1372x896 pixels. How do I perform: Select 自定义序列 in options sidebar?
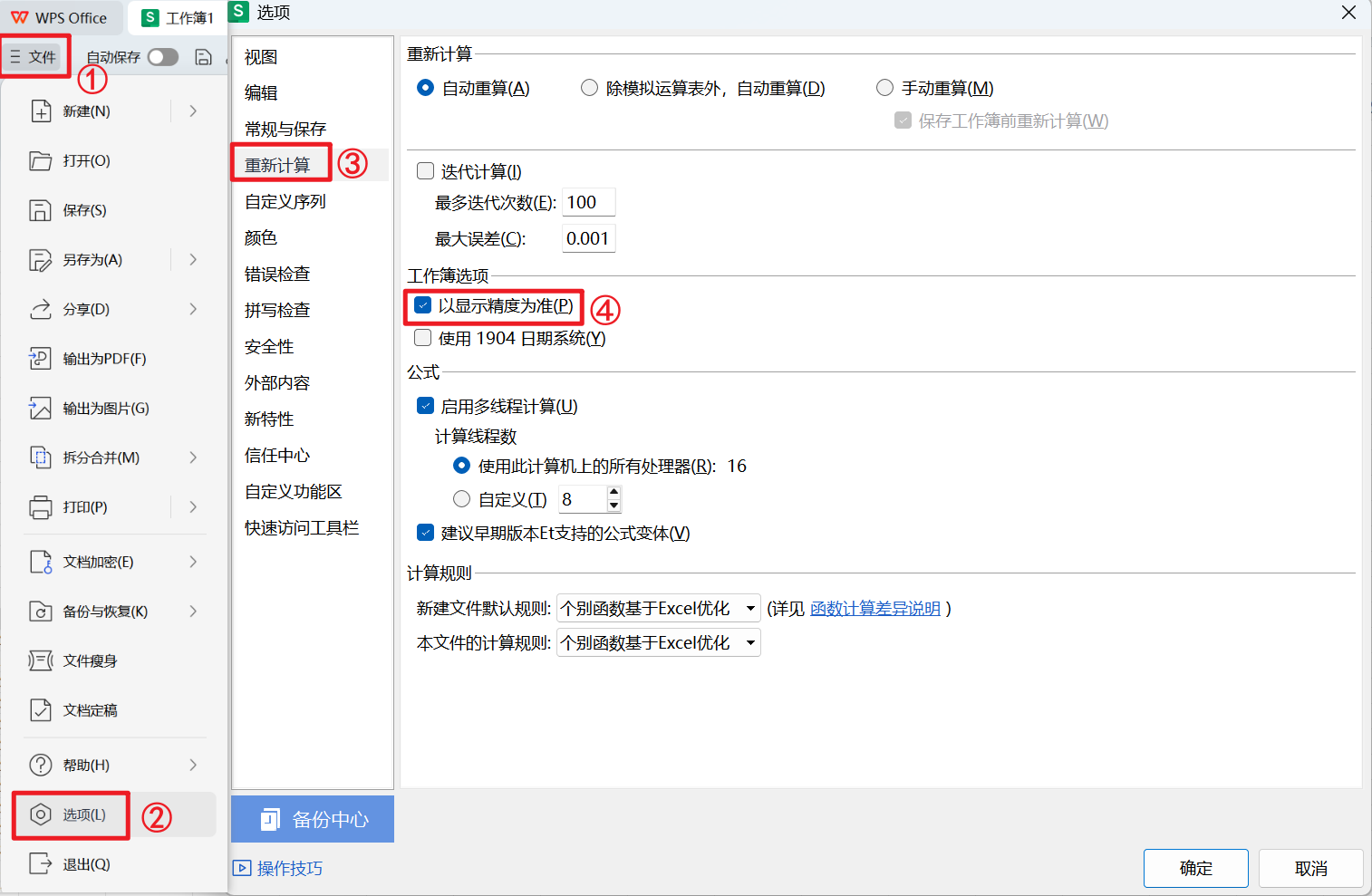285,201
